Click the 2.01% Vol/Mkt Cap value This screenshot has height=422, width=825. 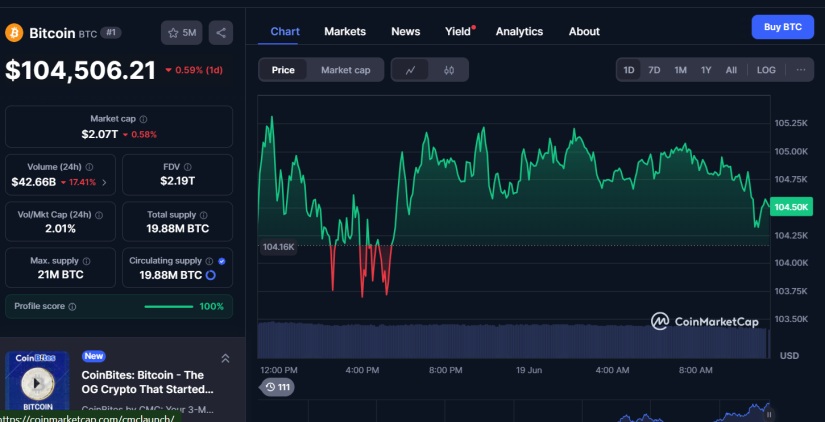click(x=61, y=229)
